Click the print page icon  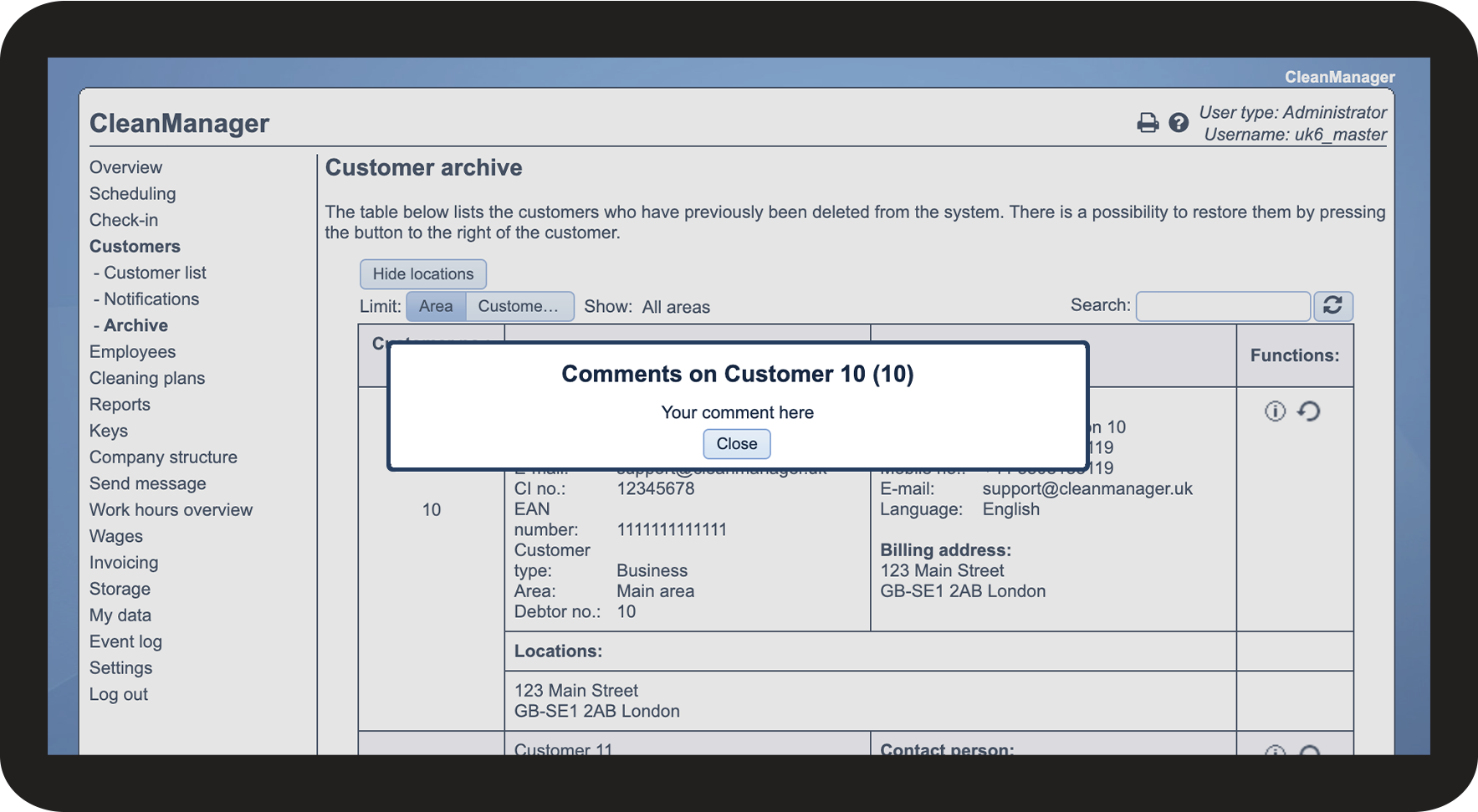pos(1148,123)
